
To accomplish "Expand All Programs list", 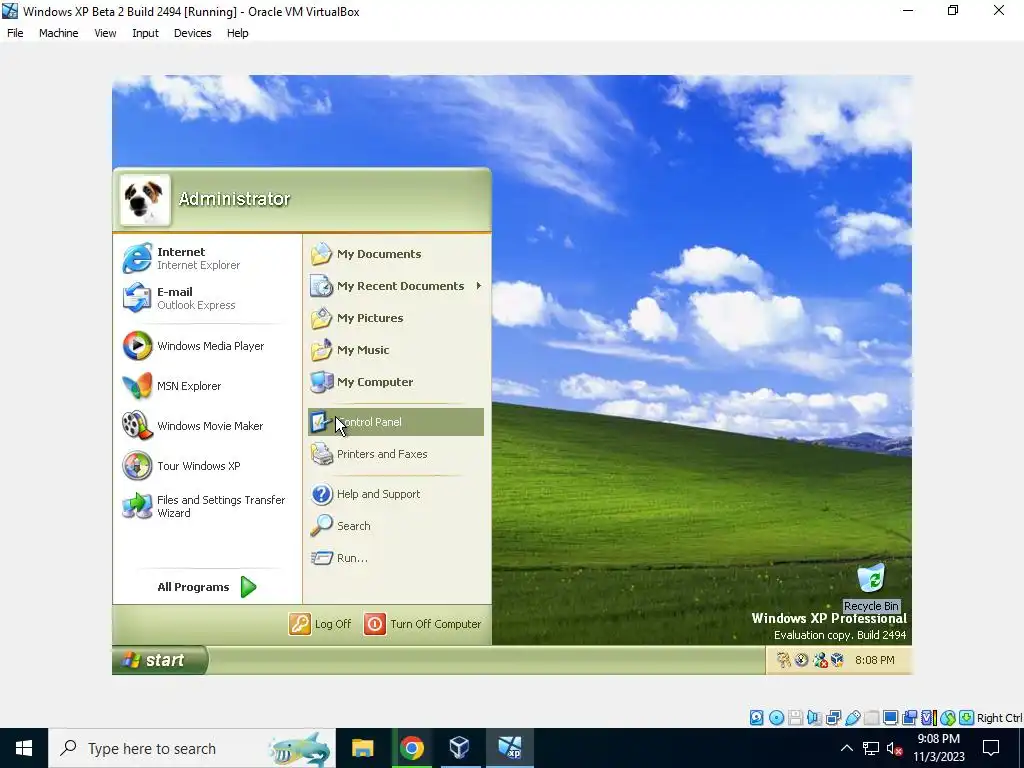I will 207,587.
